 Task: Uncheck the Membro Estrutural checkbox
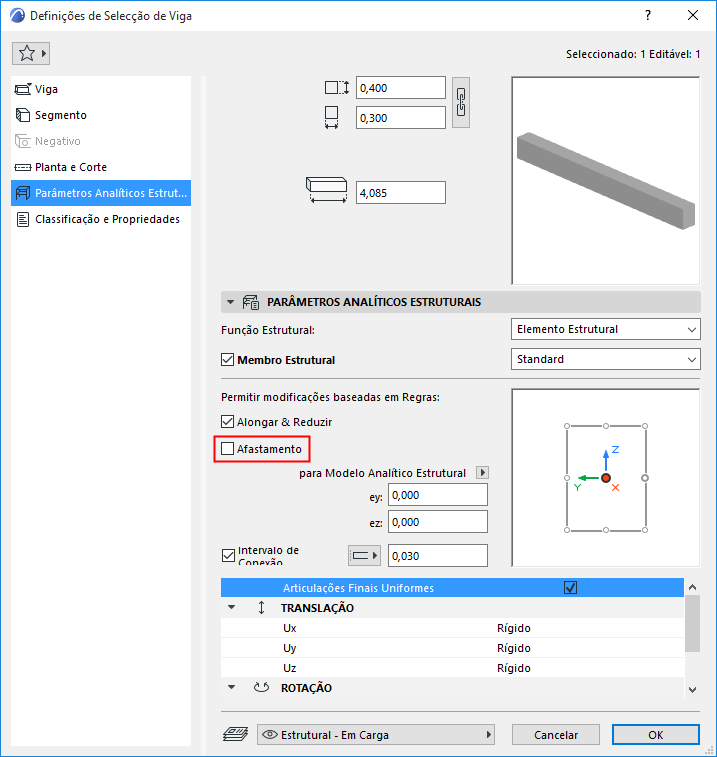[227, 360]
